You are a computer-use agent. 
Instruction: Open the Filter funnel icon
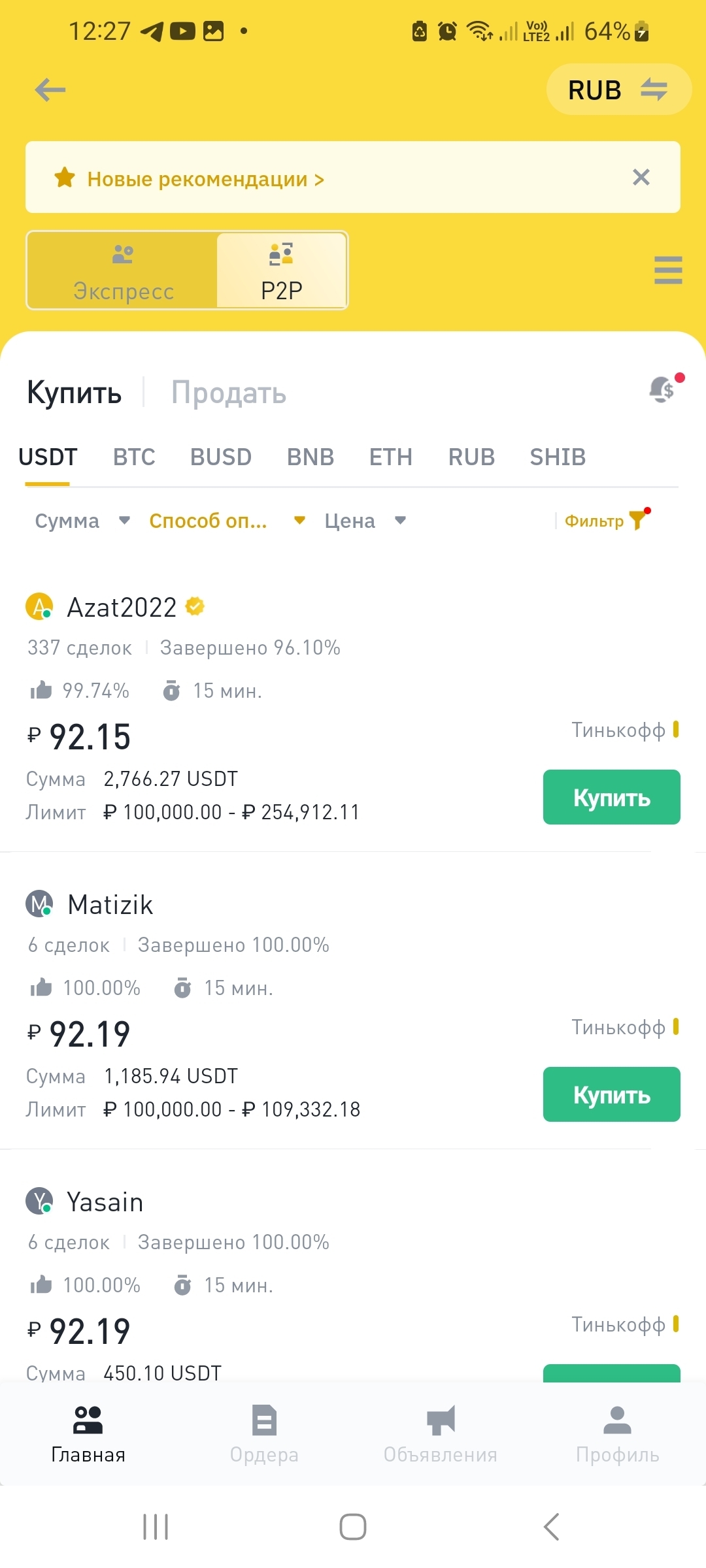click(x=637, y=521)
